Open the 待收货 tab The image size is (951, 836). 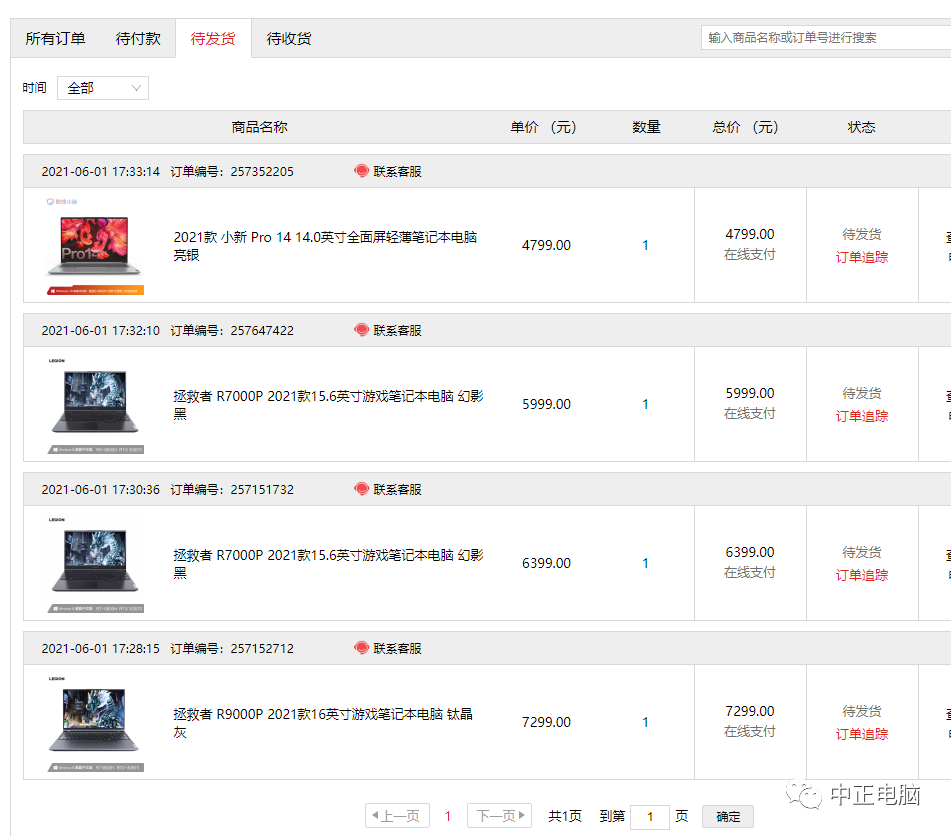tap(289, 38)
